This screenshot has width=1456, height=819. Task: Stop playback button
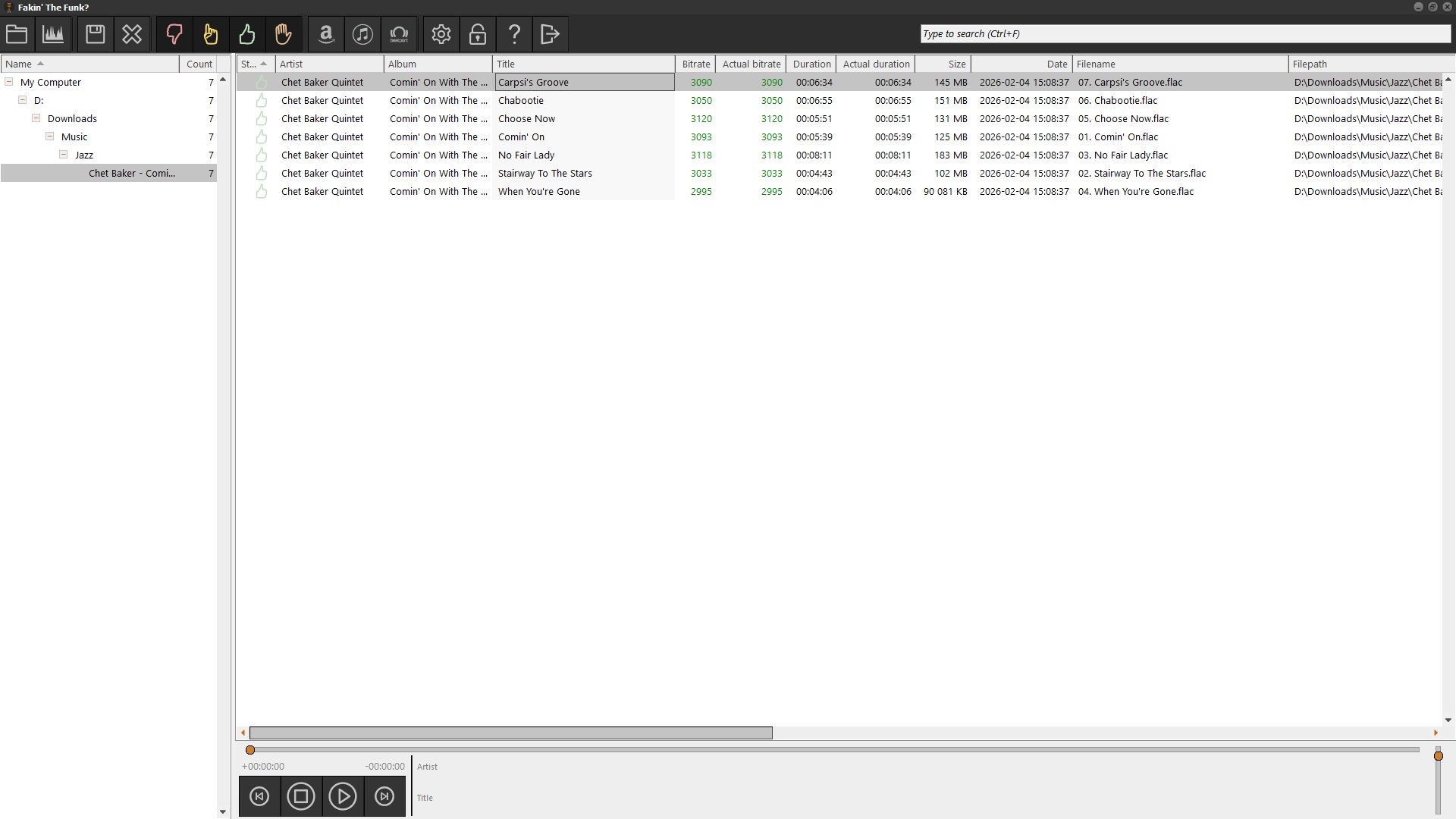tap(301, 796)
